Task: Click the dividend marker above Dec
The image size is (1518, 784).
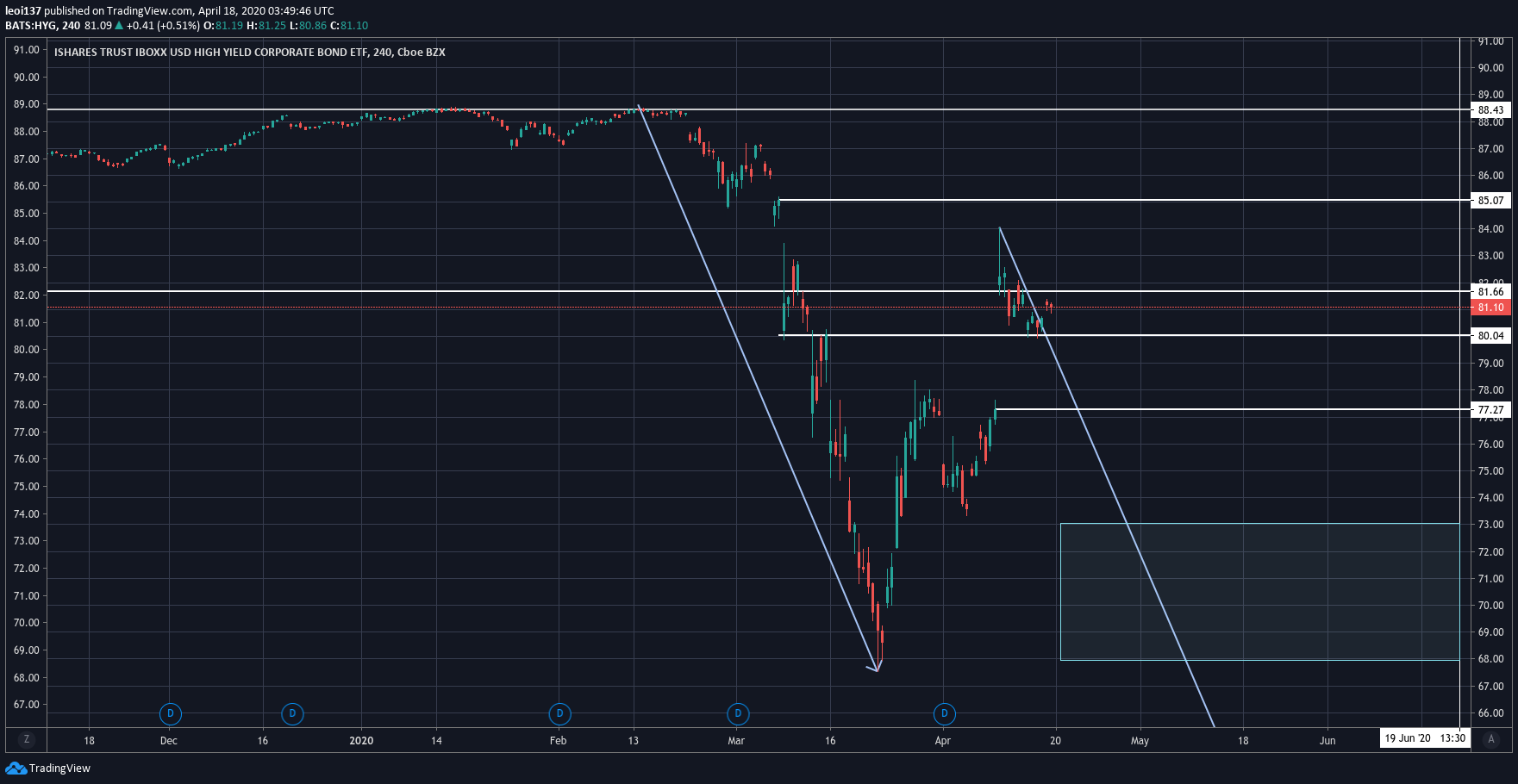Action: tap(171, 713)
